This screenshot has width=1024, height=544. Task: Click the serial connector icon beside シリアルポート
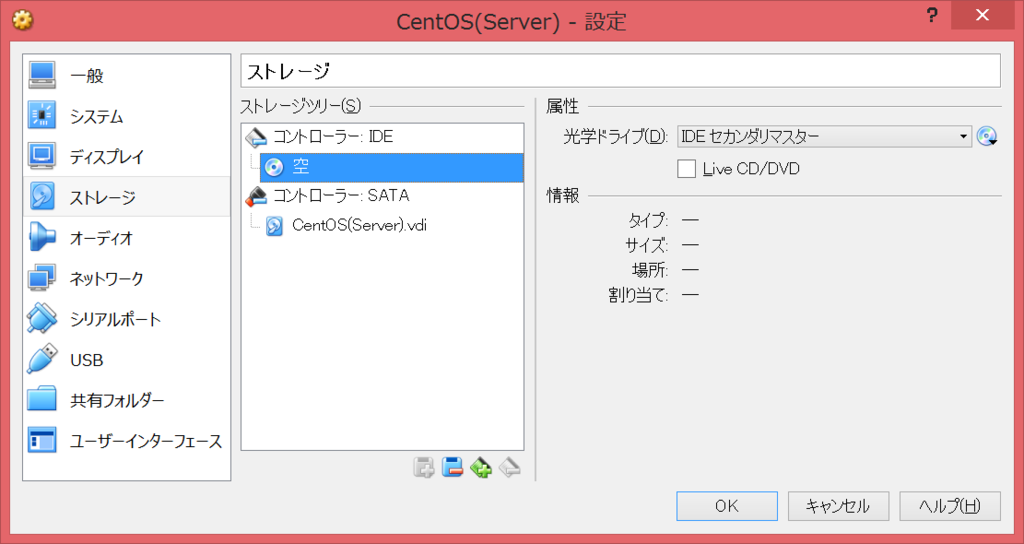point(42,318)
